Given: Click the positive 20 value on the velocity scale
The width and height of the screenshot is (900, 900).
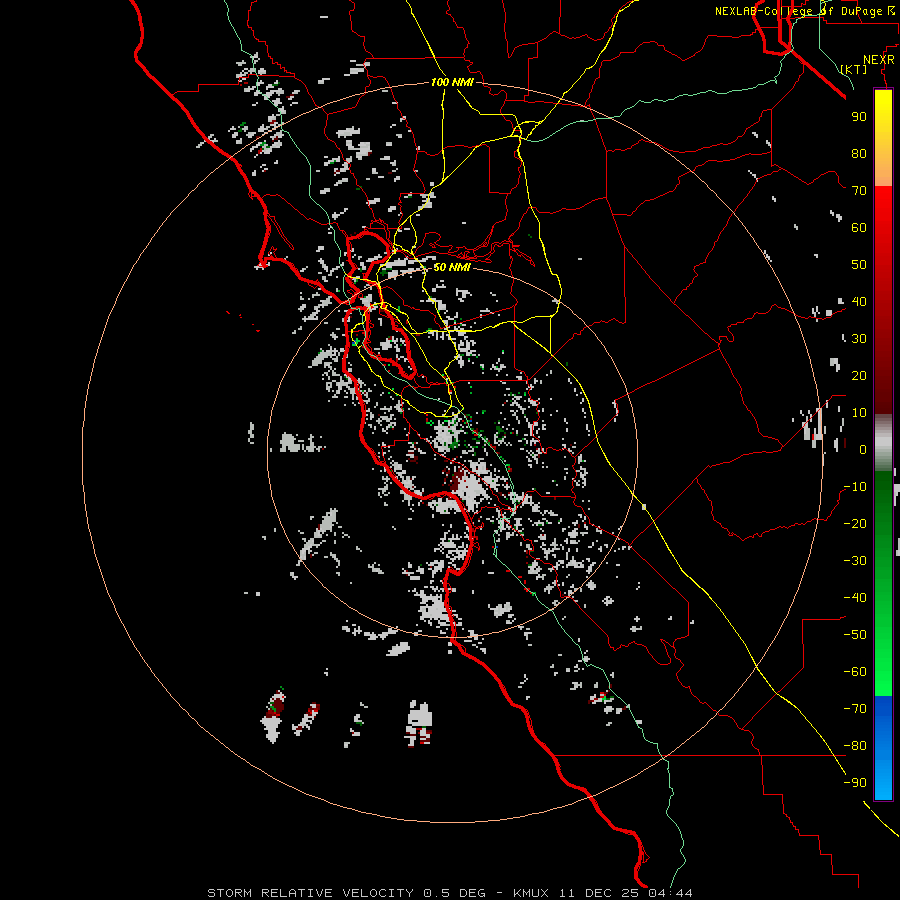Looking at the screenshot, I should click(x=859, y=375).
